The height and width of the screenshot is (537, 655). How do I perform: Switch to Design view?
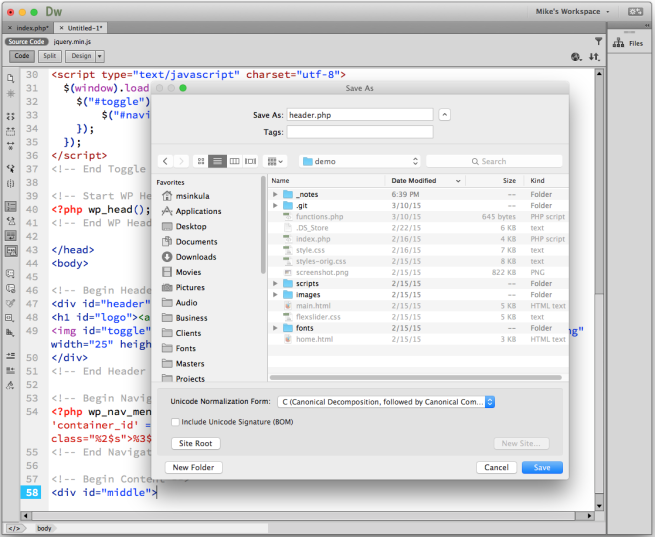tap(81, 56)
